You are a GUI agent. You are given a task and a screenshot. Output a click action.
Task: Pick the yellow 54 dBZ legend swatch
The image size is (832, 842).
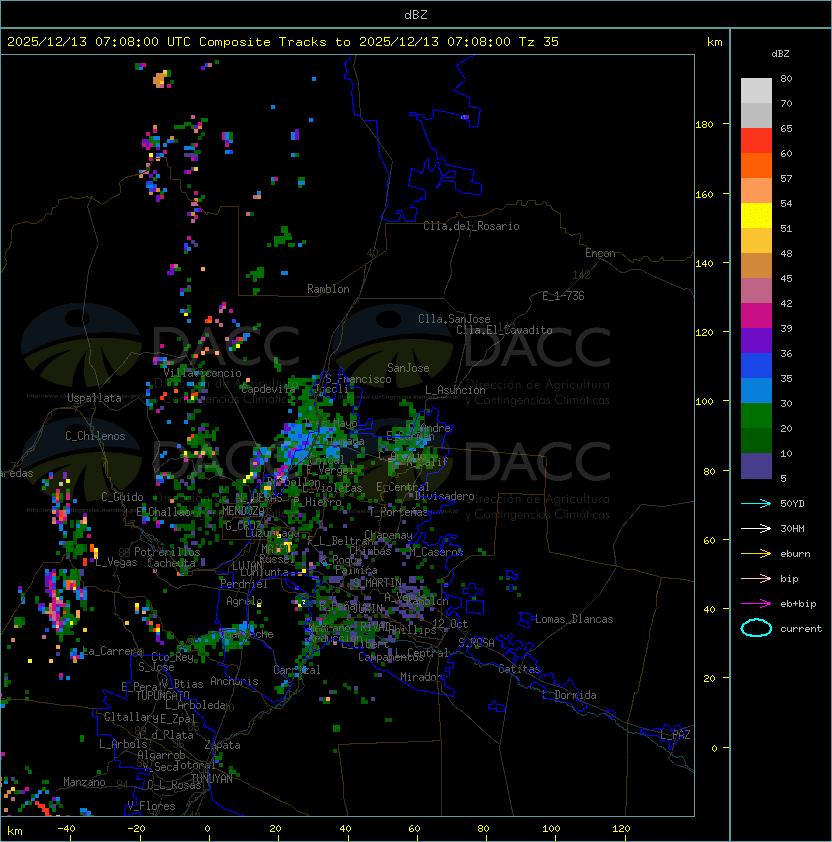pos(756,216)
